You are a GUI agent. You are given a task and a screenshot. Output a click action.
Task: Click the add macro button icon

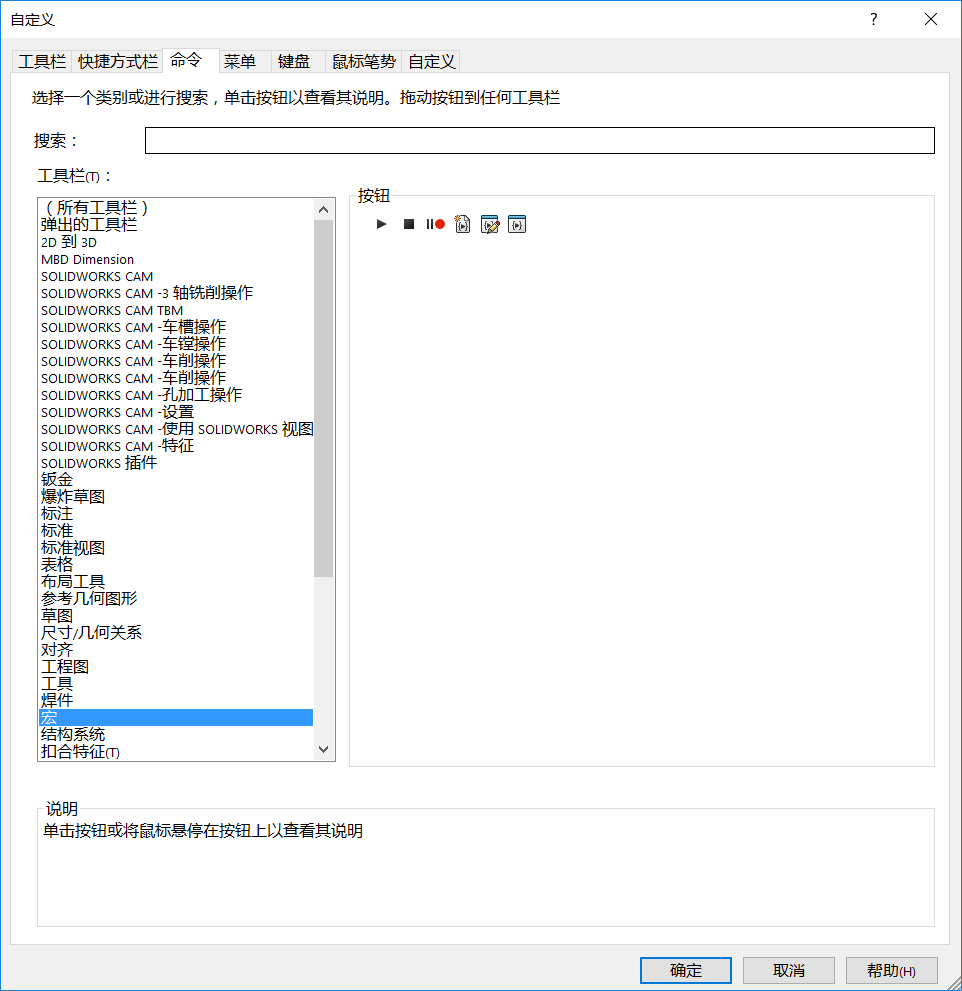(x=516, y=224)
